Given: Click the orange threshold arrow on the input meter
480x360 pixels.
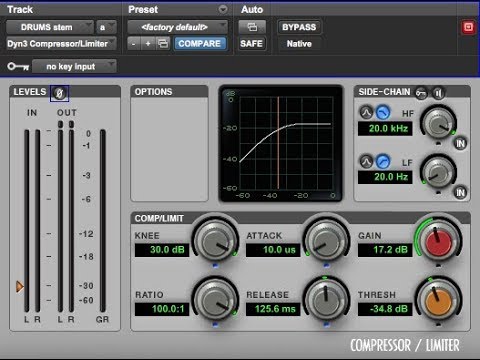Looking at the screenshot, I should (20, 286).
